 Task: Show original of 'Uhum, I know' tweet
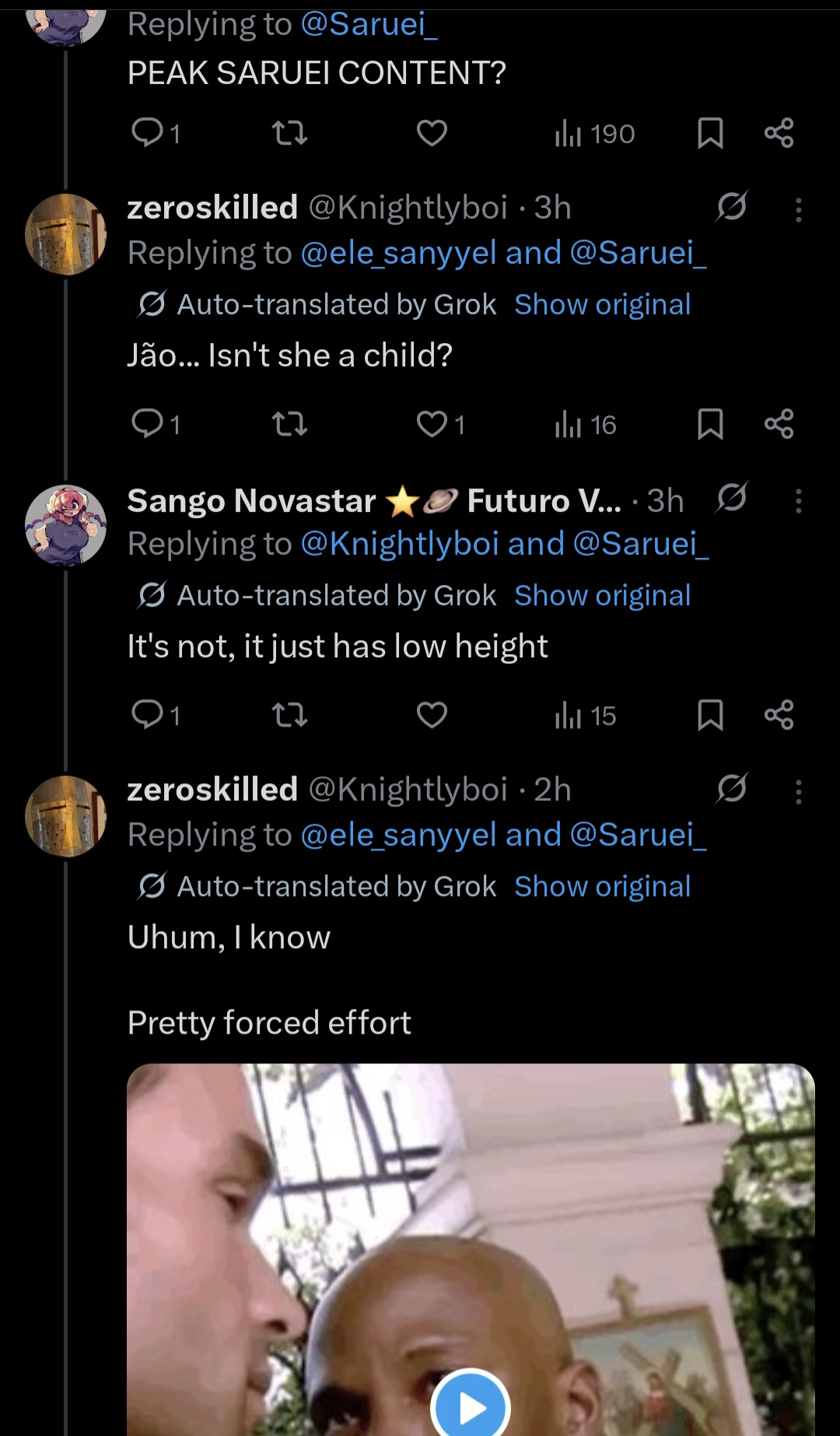pyautogui.click(x=602, y=886)
